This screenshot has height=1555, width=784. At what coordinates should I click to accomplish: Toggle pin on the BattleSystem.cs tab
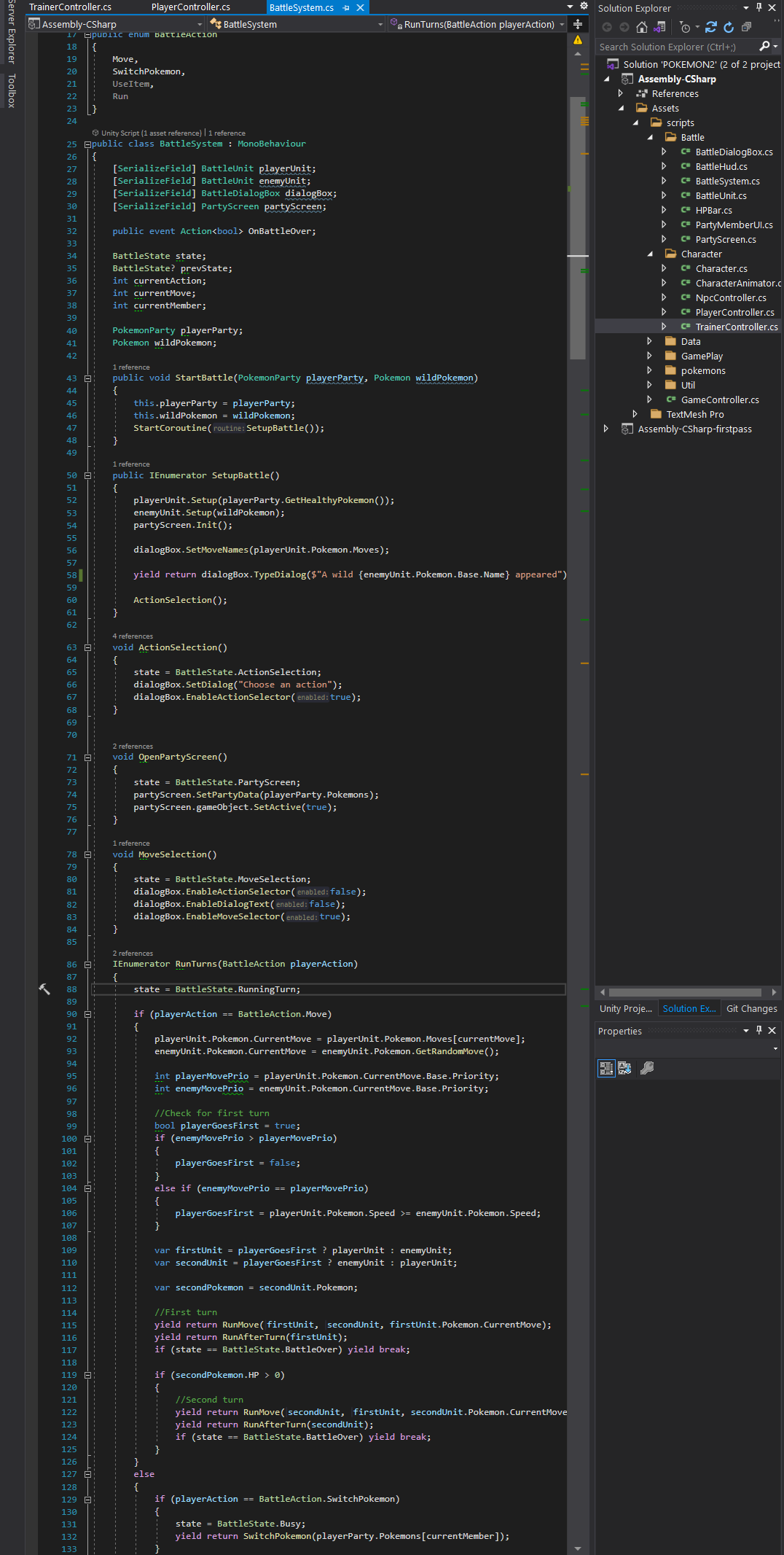346,7
